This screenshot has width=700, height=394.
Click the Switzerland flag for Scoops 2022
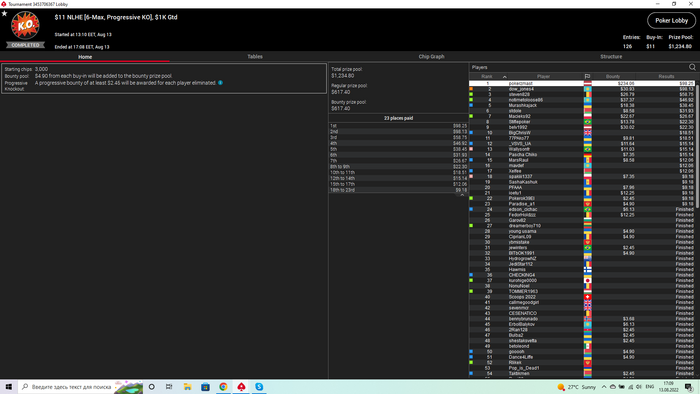(588, 297)
